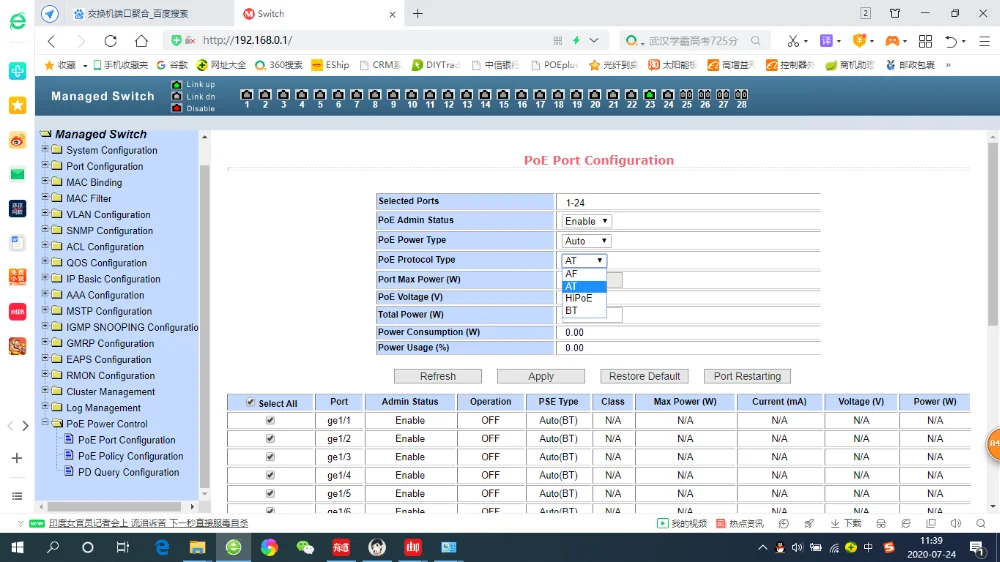Click the Apply button
1000x562 pixels.
coord(541,377)
